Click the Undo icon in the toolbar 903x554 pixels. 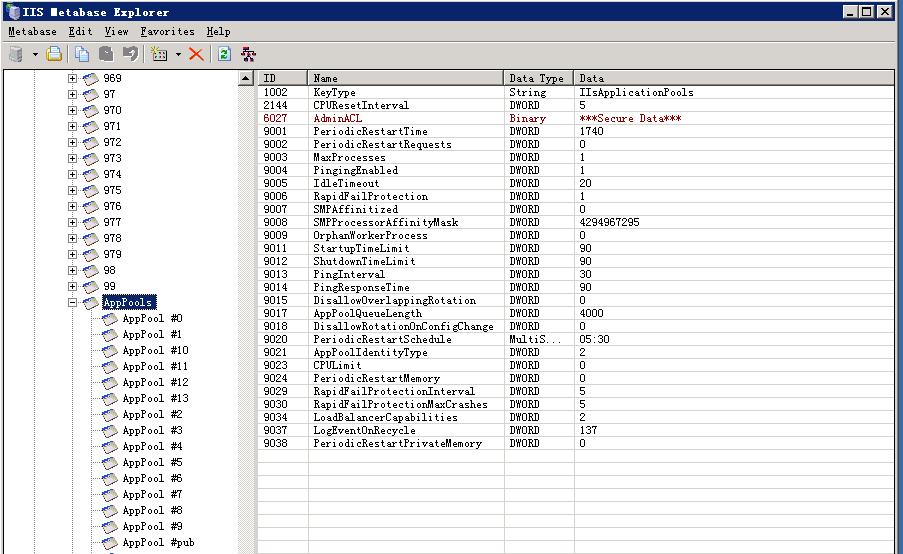(130, 54)
